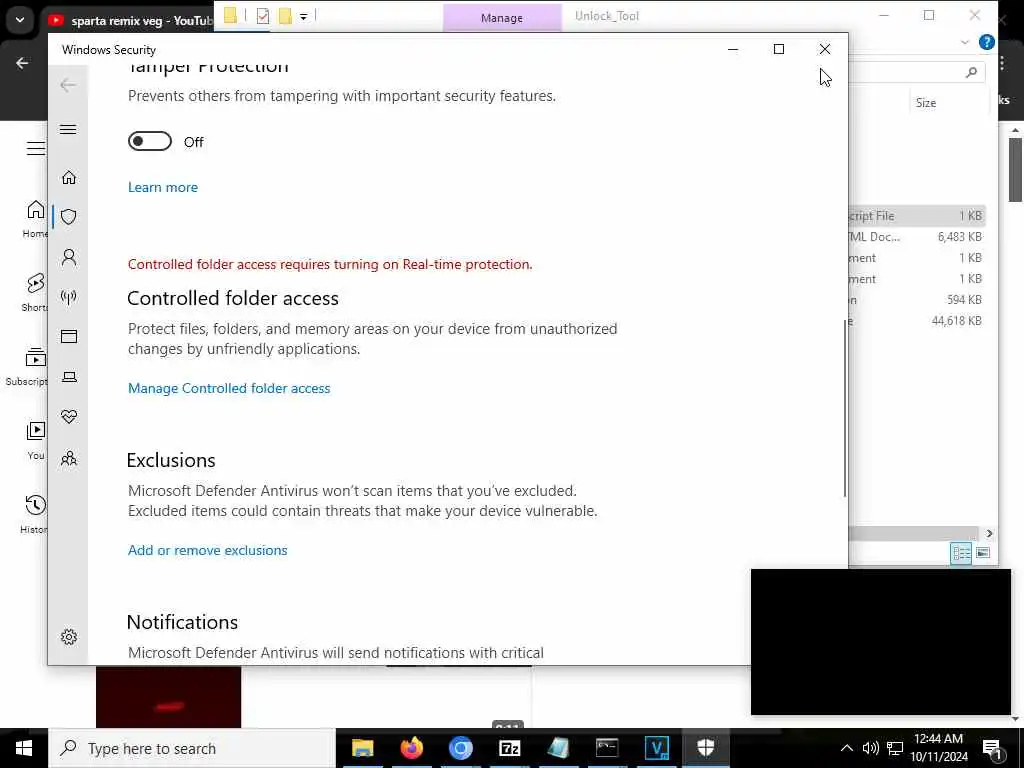Go back in Windows Security window
This screenshot has height=768, width=1024.
point(68,85)
